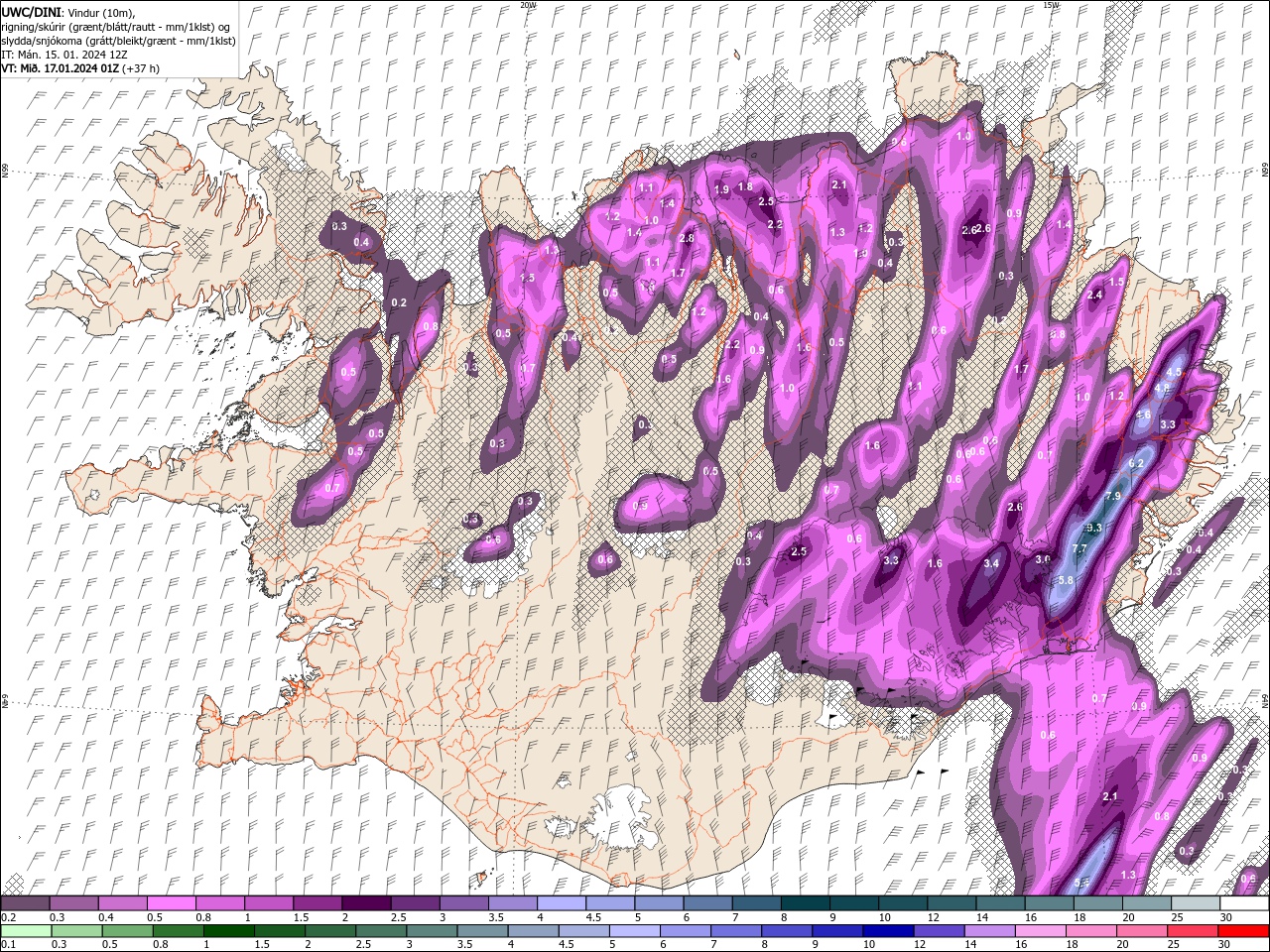
Task: Click the white swatch at 30, upper legend
Action: pyautogui.click(x=1244, y=902)
